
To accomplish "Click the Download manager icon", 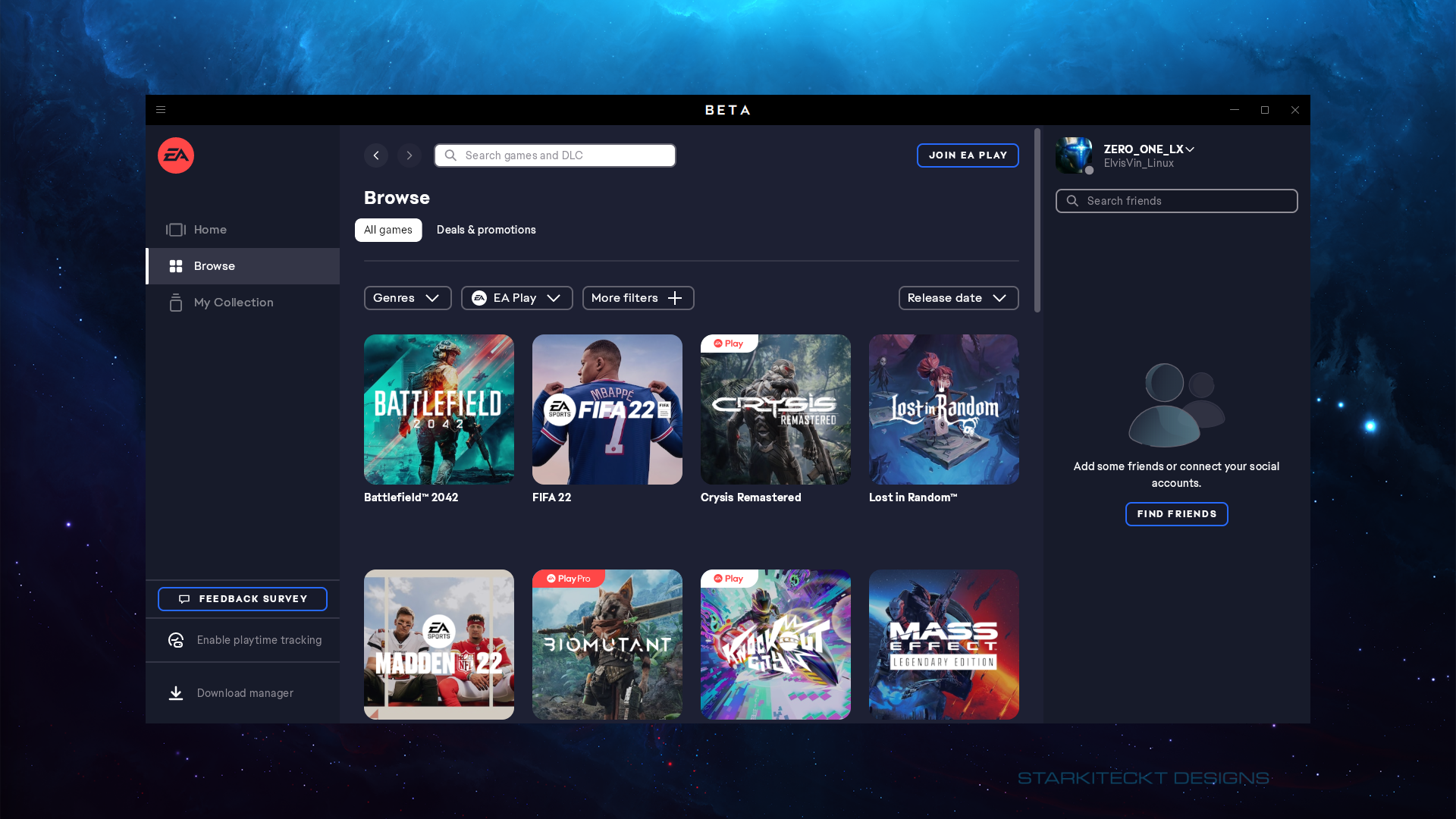I will (x=176, y=692).
